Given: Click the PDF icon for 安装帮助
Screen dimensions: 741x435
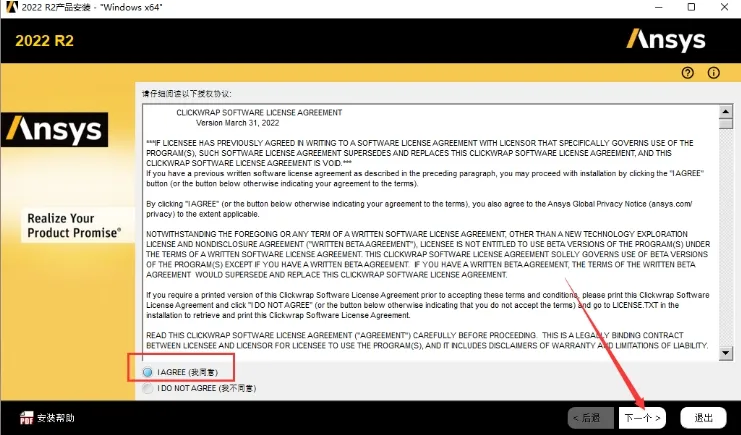Looking at the screenshot, I should (x=26, y=418).
